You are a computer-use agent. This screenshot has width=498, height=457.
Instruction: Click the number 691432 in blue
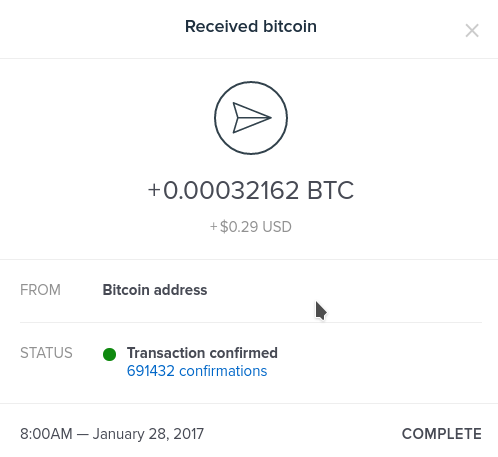(151, 371)
